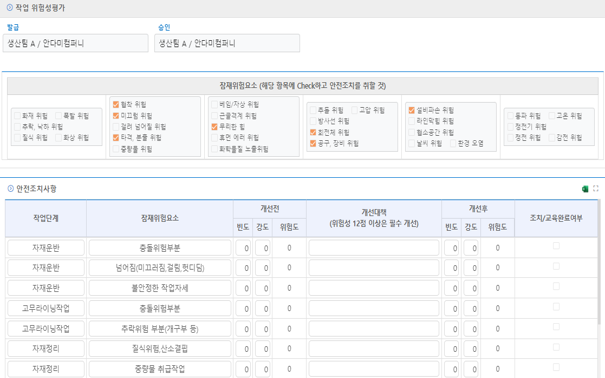Viewport: 605px width, 378px height.
Task: Uncheck the 무리한 힘 checkbox
Action: click(215, 127)
